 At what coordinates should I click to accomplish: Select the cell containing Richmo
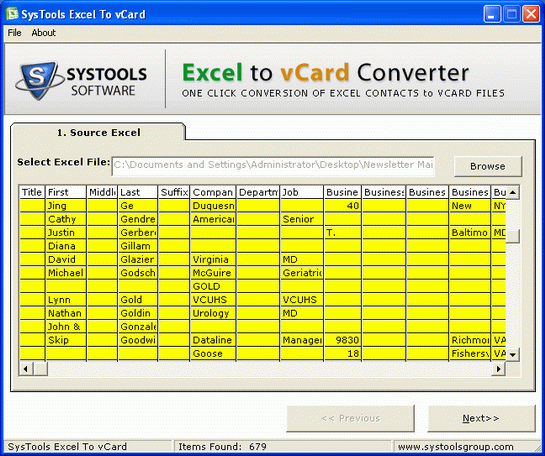[469, 340]
